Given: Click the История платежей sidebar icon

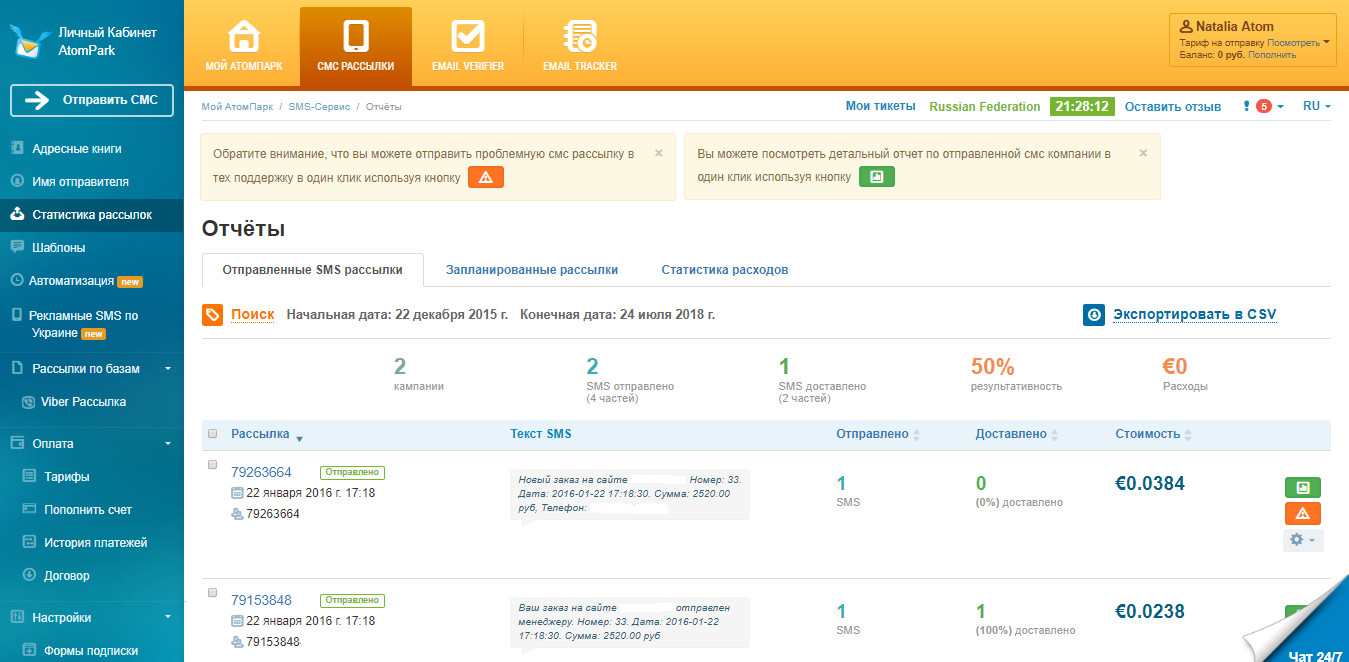Looking at the screenshot, I should coord(29,542).
